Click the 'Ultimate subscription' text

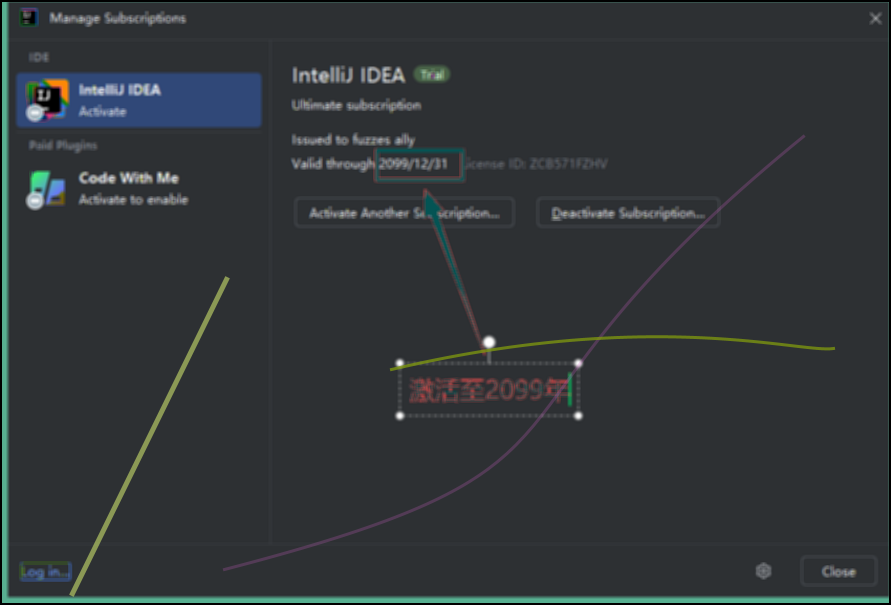pos(356,105)
